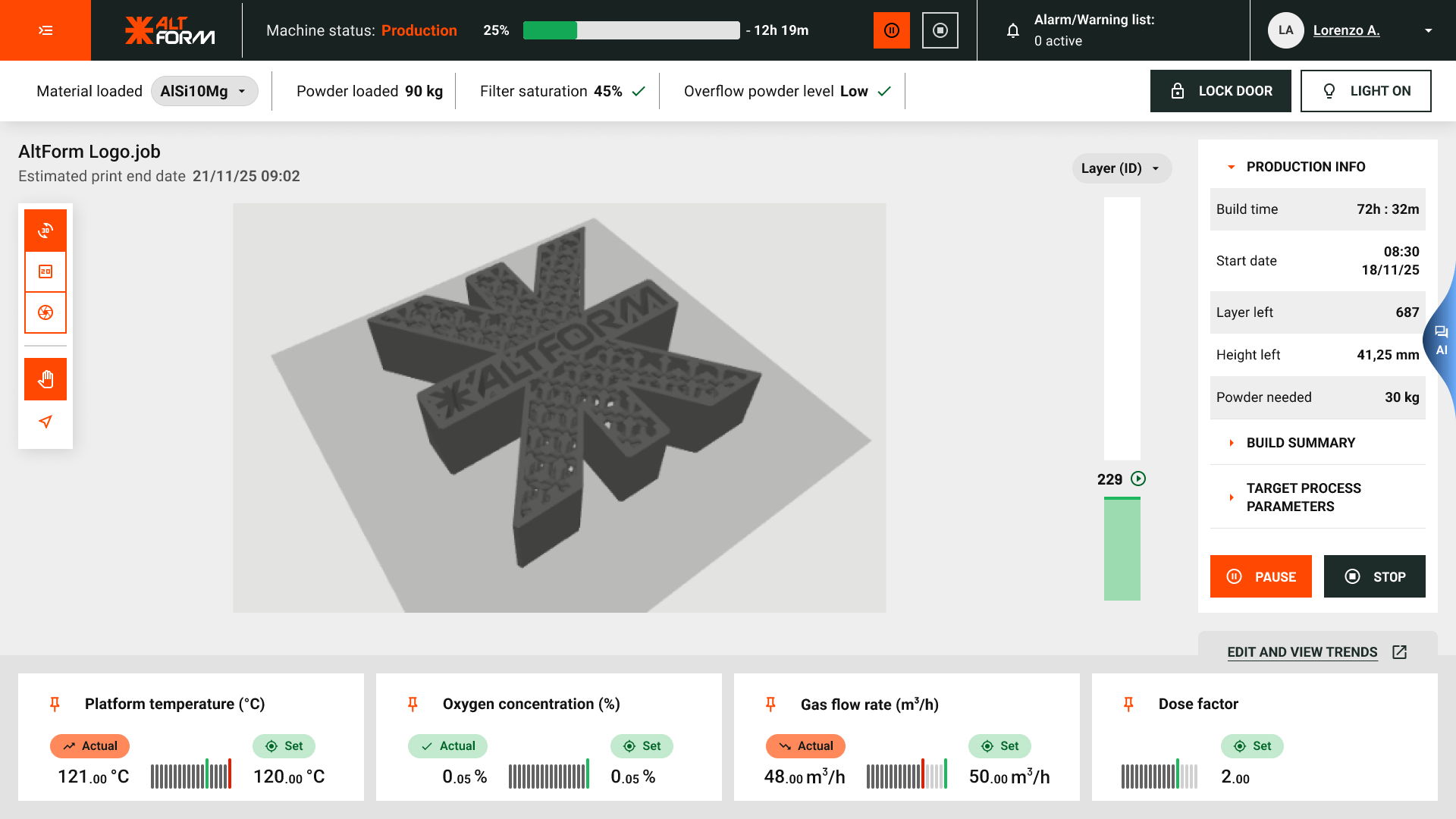Image resolution: width=1456 pixels, height=819 pixels.
Task: Click the Layer left value 687
Action: pos(1407,312)
